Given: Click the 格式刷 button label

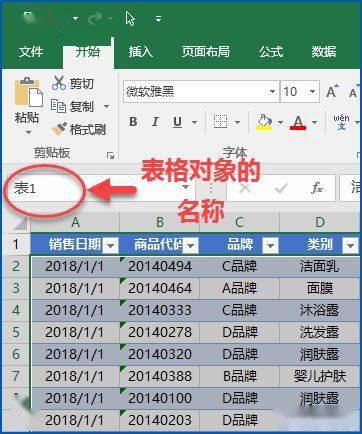Looking at the screenshot, I should [88, 129].
